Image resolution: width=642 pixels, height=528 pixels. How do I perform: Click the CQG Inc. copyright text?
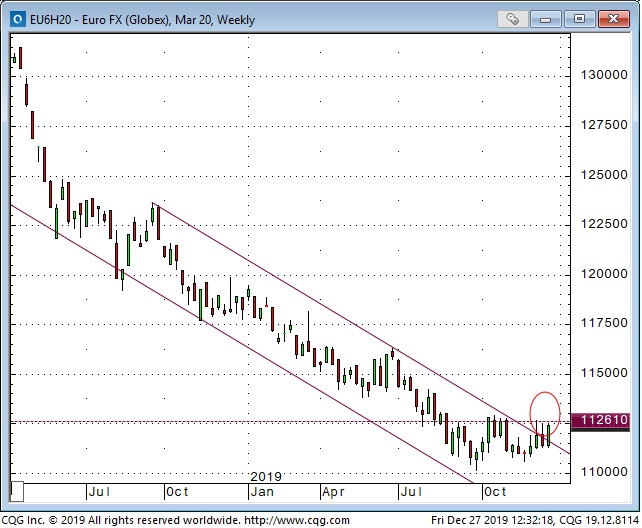(121, 520)
